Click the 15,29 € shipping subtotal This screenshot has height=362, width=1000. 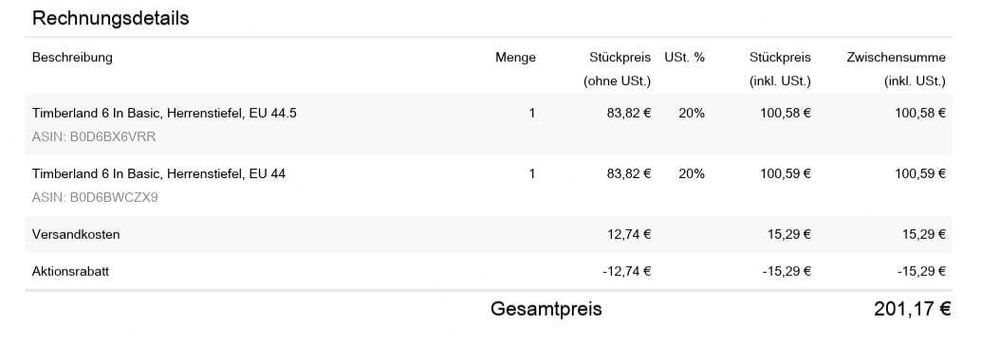[x=923, y=235]
